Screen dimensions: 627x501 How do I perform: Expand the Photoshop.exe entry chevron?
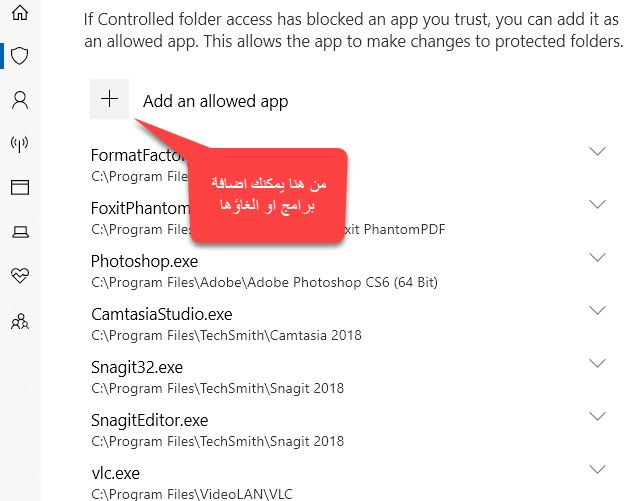[598, 257]
